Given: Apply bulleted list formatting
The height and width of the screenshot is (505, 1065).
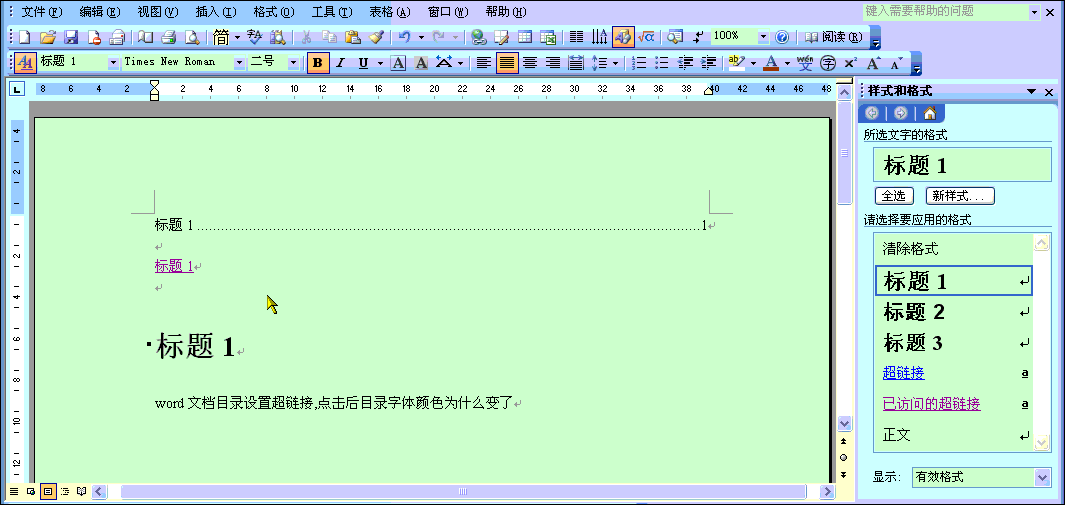Looking at the screenshot, I should click(x=662, y=63).
